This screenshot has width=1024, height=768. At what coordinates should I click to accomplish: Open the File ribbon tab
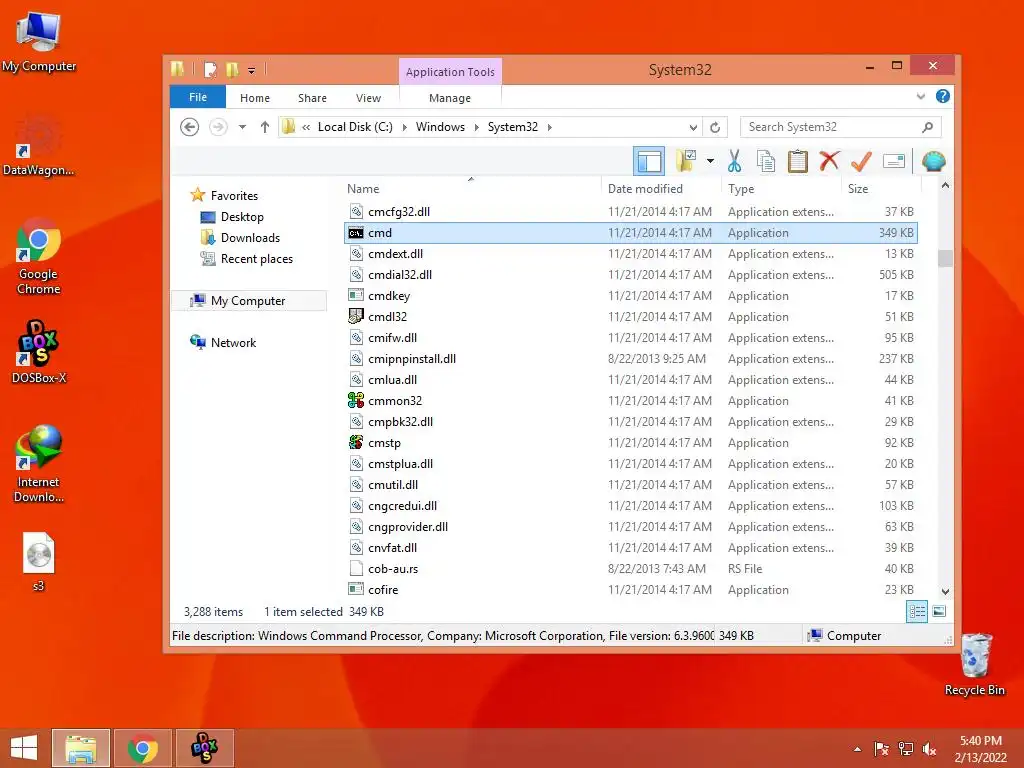coord(198,97)
